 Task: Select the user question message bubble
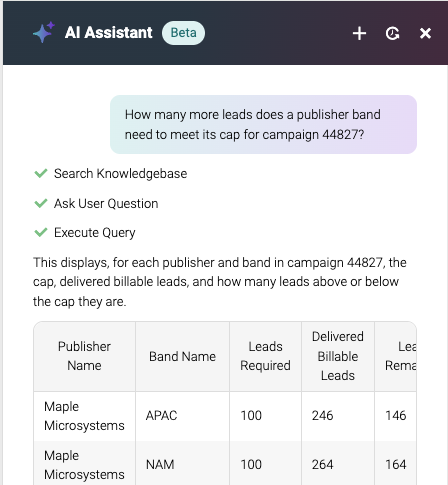[x=263, y=124]
